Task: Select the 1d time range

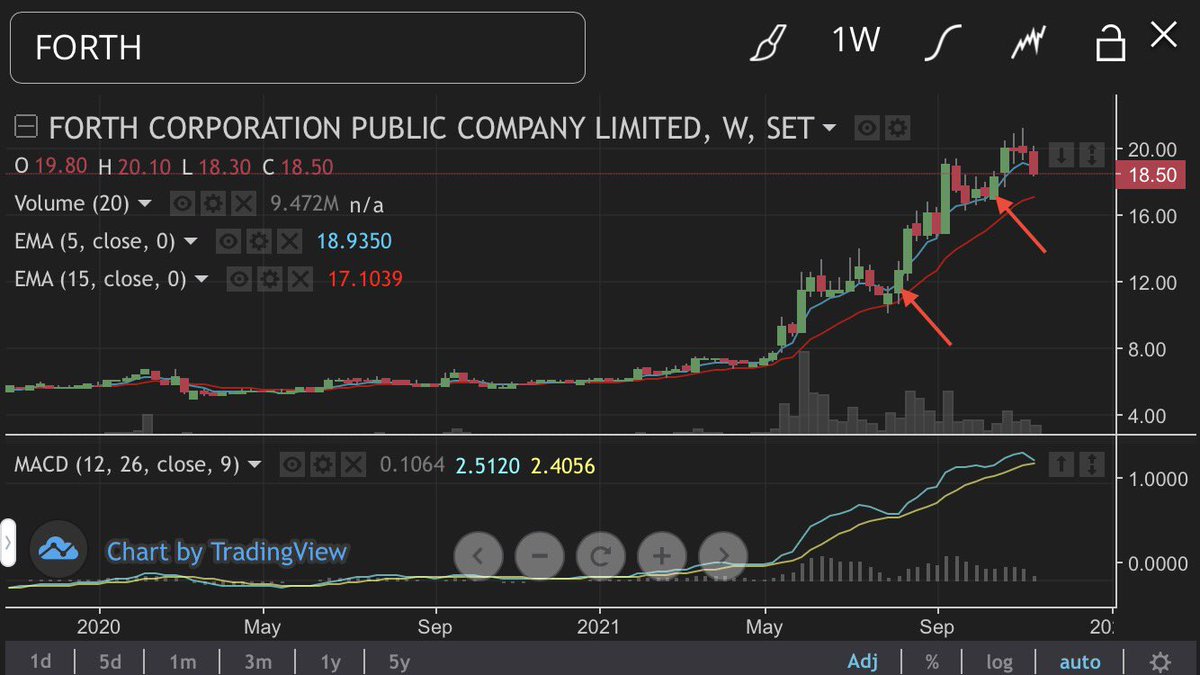Action: 41,661
